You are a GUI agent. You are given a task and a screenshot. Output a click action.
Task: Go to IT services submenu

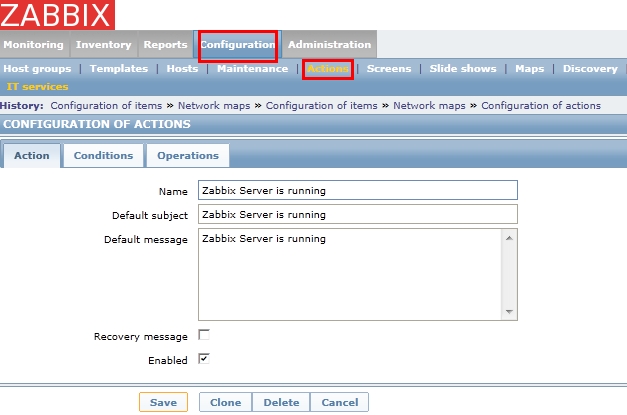(x=37, y=86)
